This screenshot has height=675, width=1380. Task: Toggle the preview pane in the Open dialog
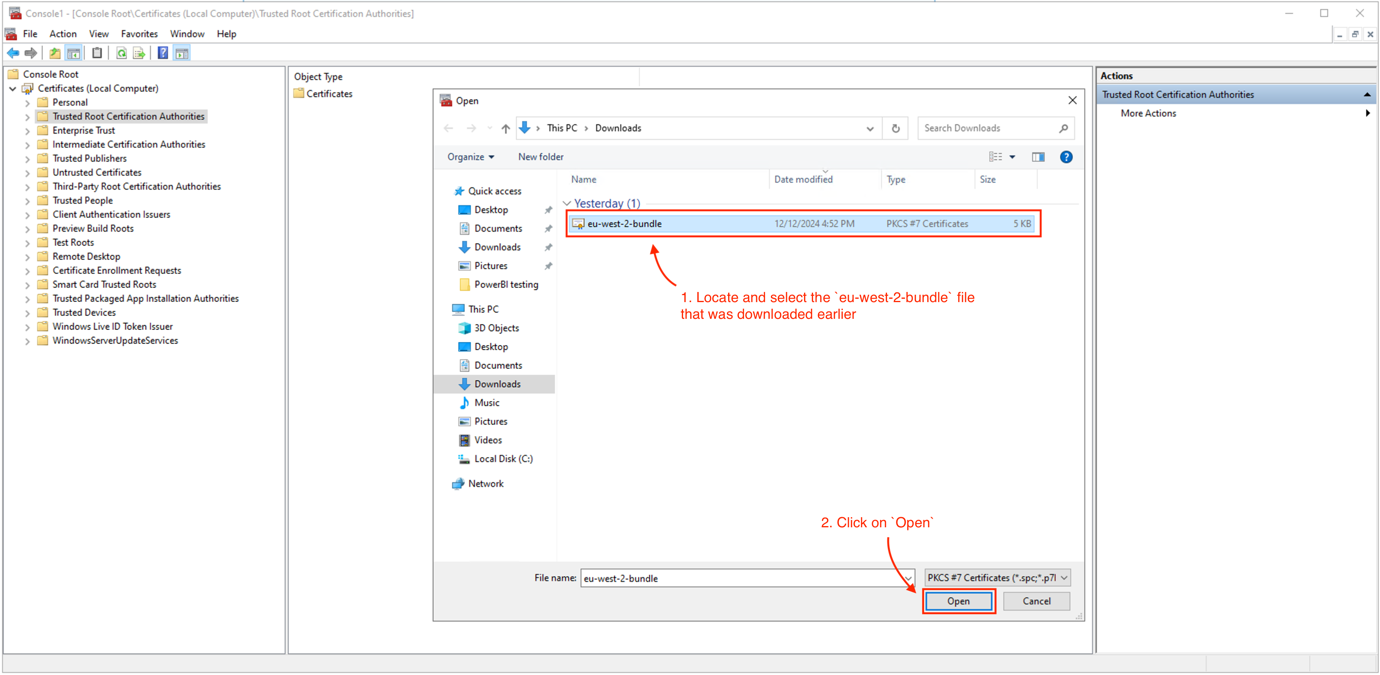[x=1037, y=156]
